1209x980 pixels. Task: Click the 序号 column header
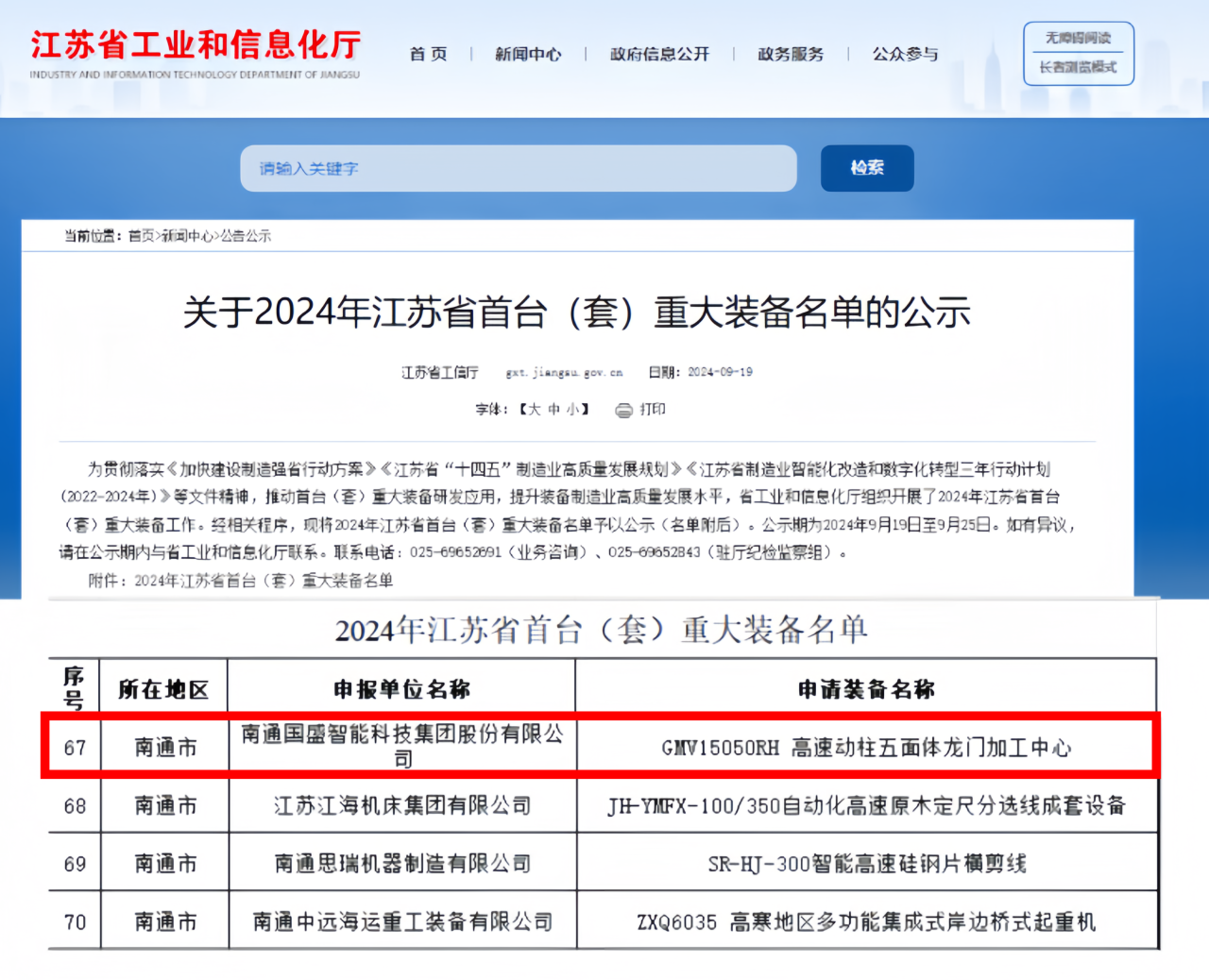point(74,688)
